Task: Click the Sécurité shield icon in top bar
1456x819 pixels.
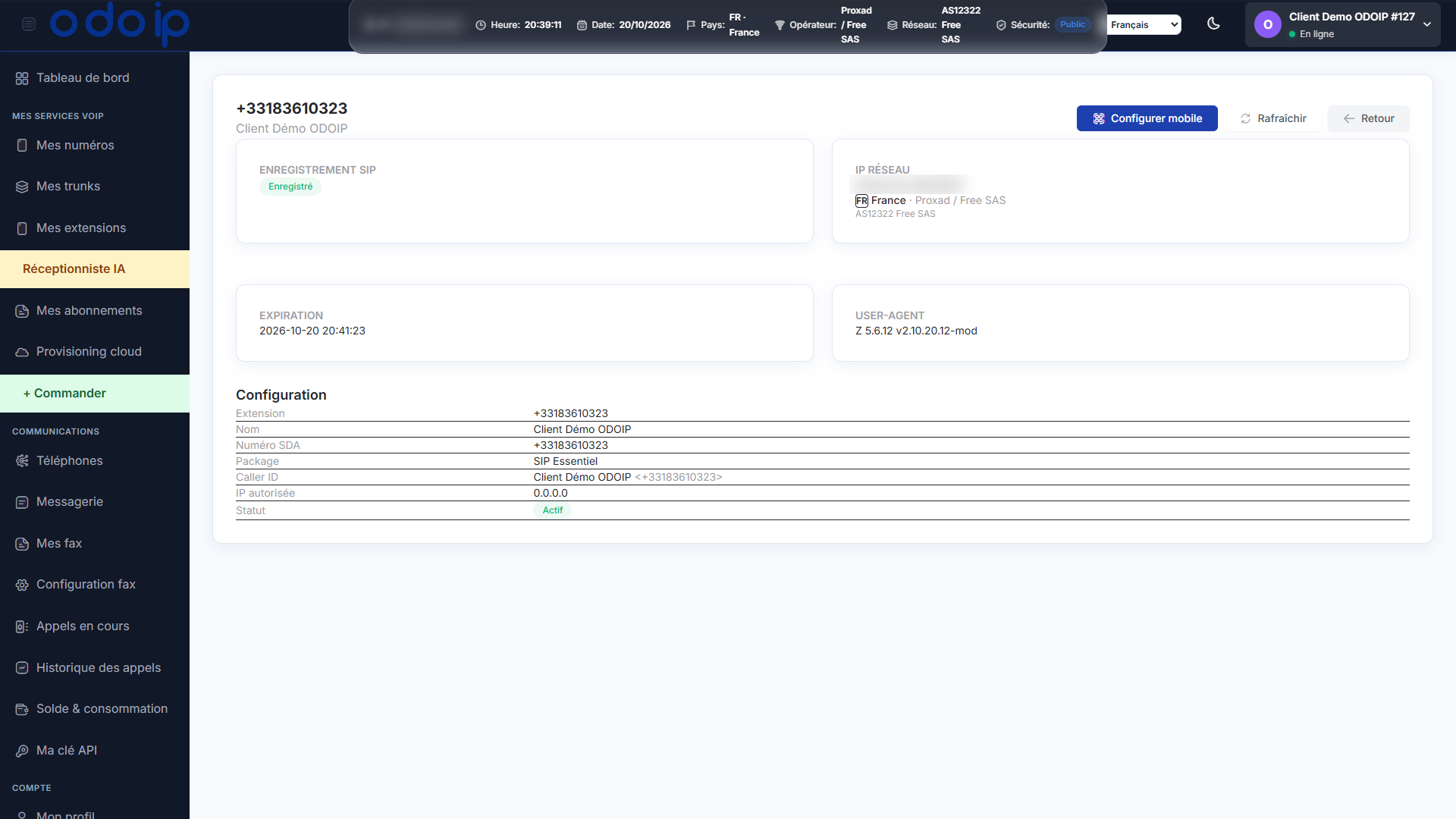Action: pos(1001,25)
